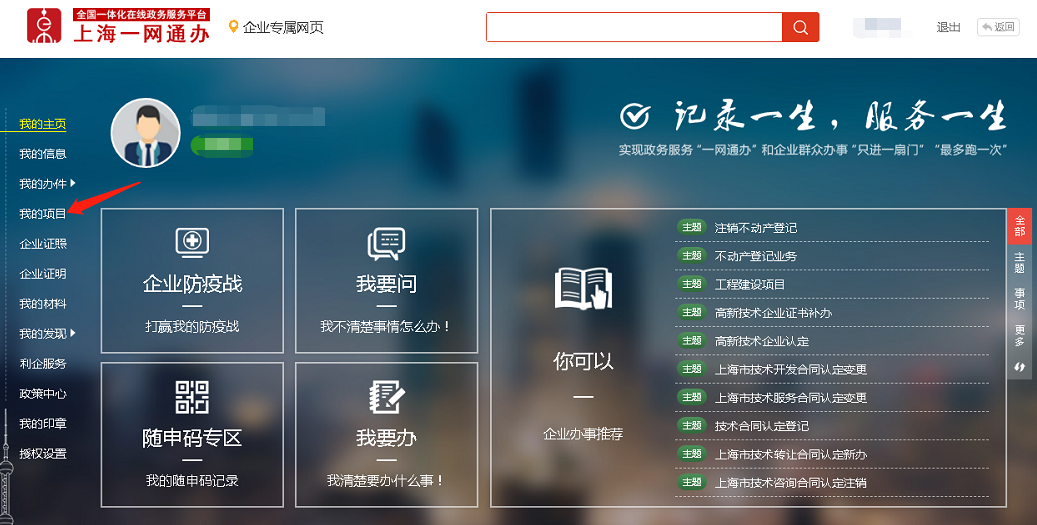Click the 主题 badge beside 技术合同认定登记
This screenshot has width=1037, height=525.
pyautogui.click(x=691, y=425)
